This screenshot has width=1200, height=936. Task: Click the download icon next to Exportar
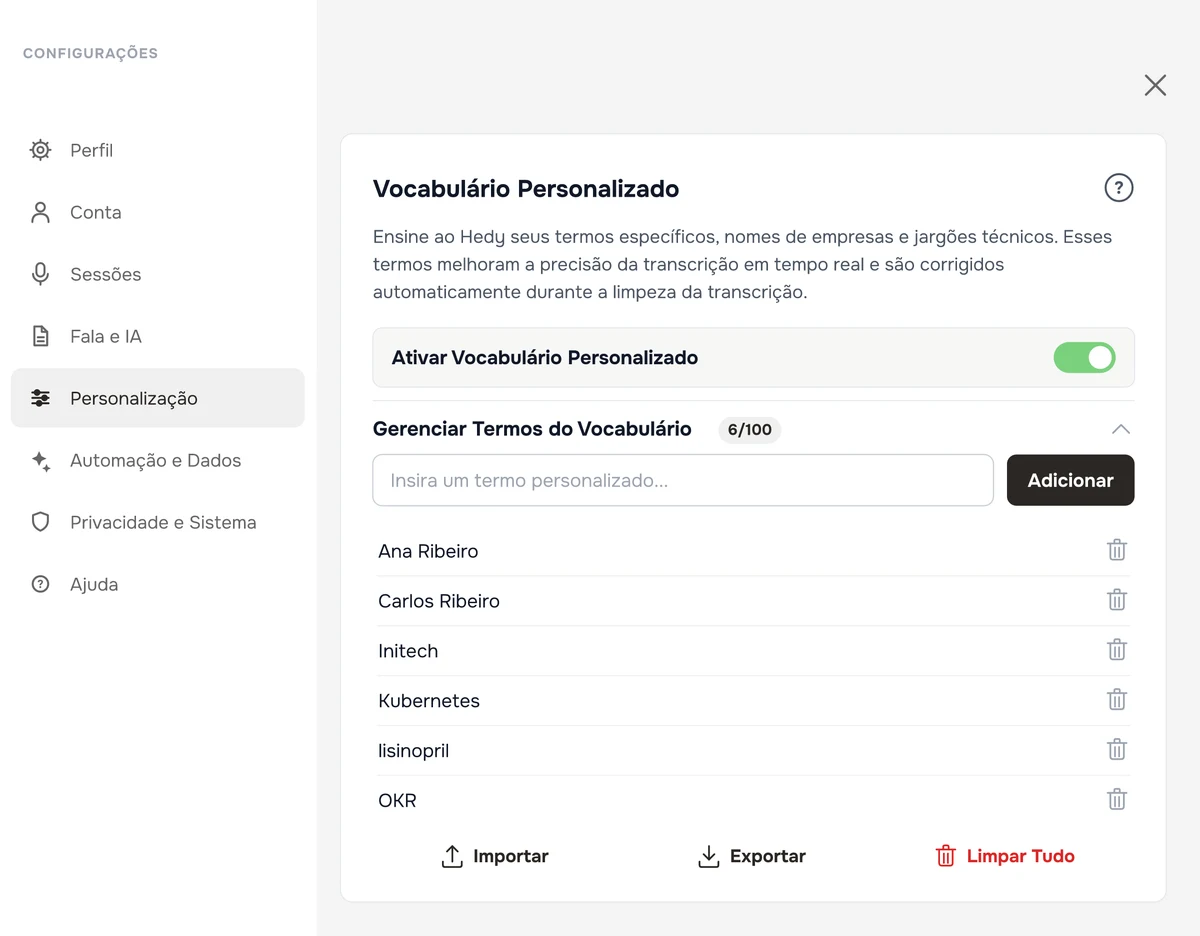tap(709, 856)
